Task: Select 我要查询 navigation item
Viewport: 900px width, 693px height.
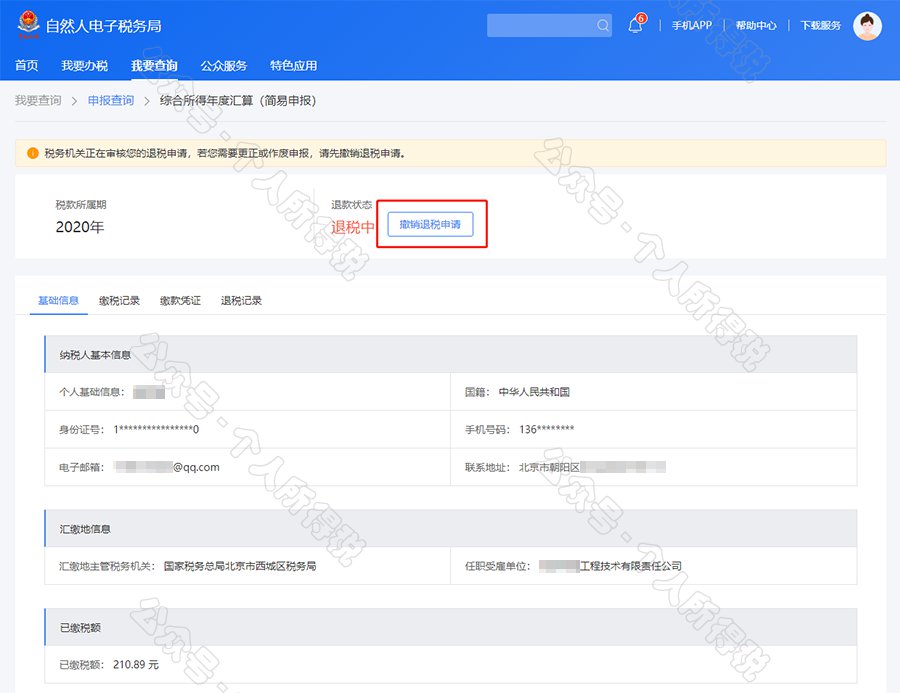Action: 154,66
